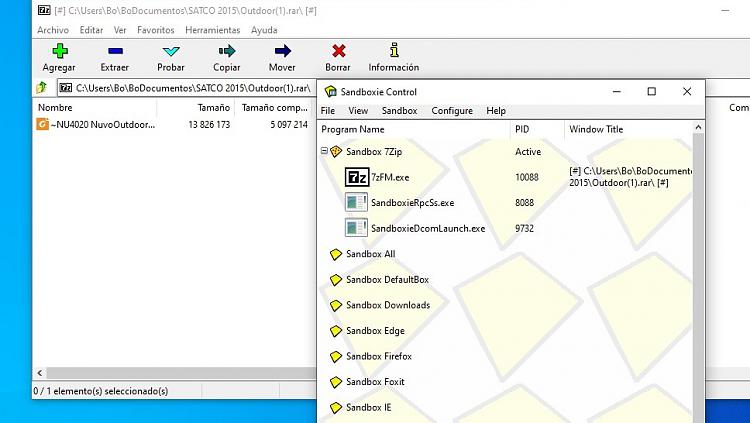The height and width of the screenshot is (423, 750).
Task: Click the Sandboxie vertical scrollbar track
Action: [x=698, y=278]
